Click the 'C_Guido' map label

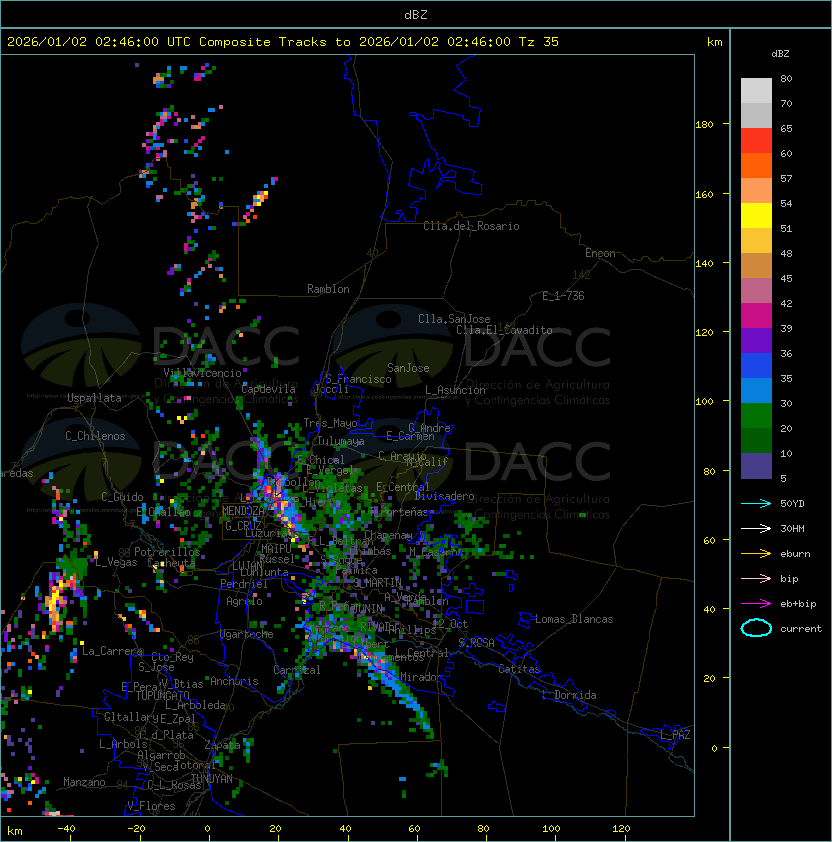pos(122,497)
